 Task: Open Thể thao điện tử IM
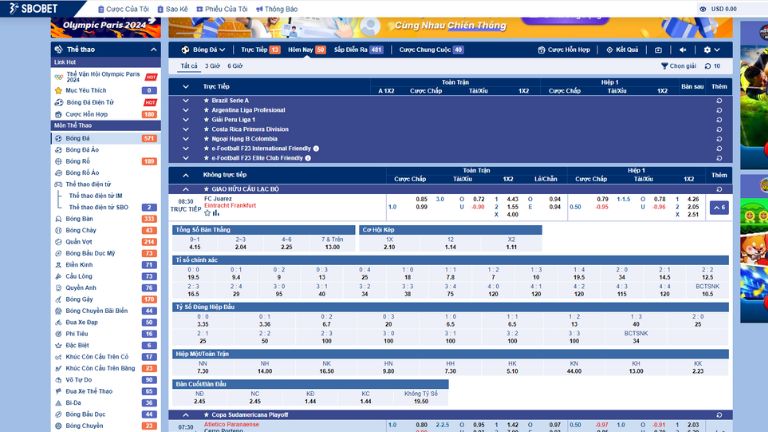96,195
